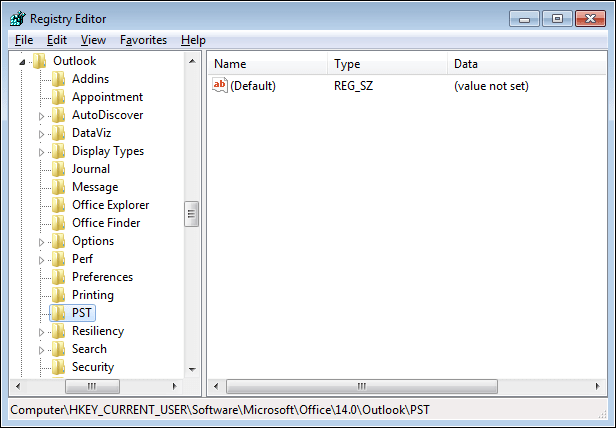Click the tree pane vertical scroll thumb
The height and width of the screenshot is (428, 616).
[192, 214]
